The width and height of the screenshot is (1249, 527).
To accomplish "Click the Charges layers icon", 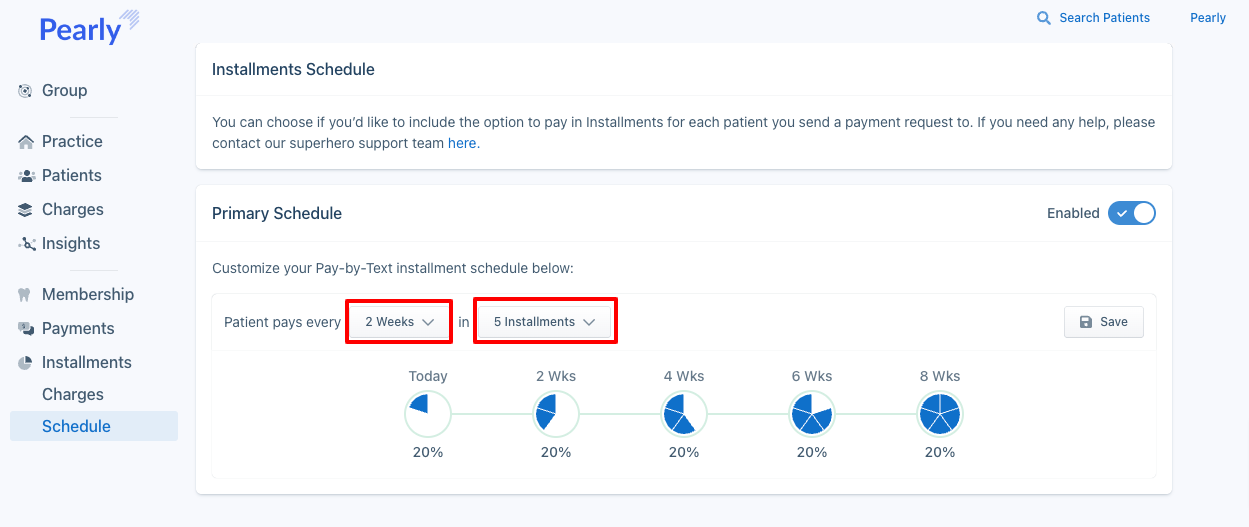I will click(25, 210).
